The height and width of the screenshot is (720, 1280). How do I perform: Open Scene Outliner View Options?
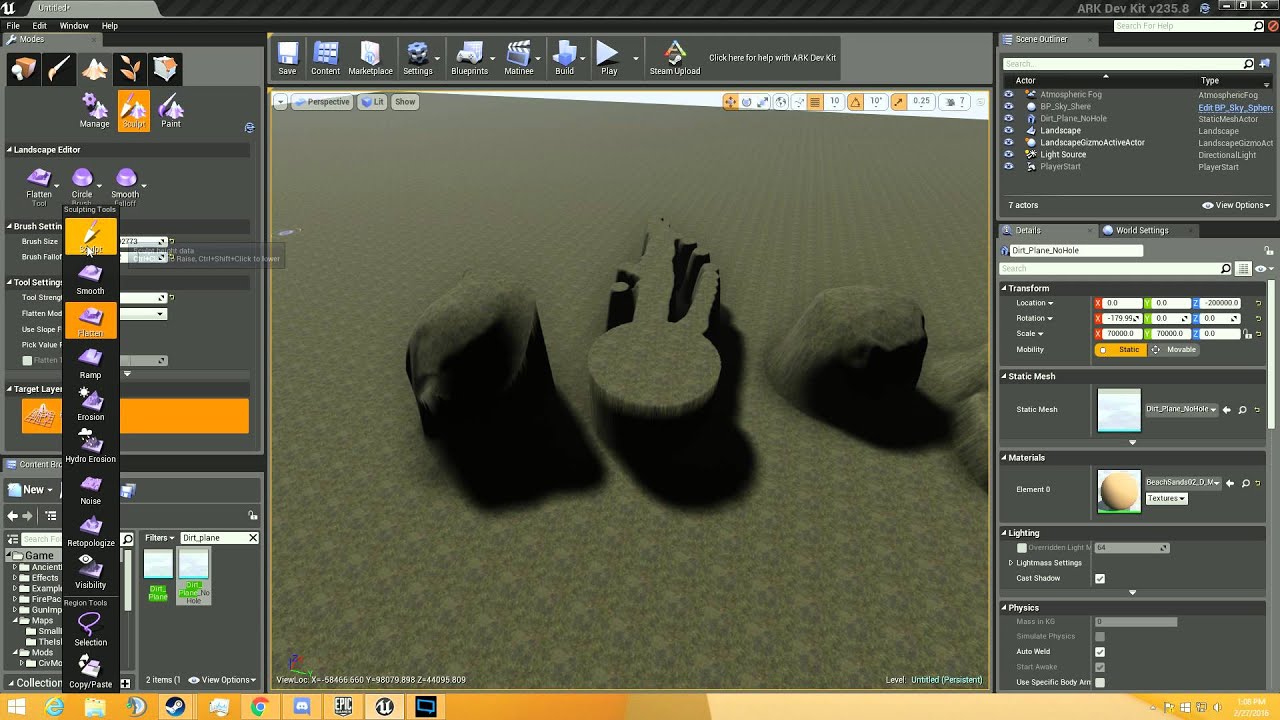1236,205
